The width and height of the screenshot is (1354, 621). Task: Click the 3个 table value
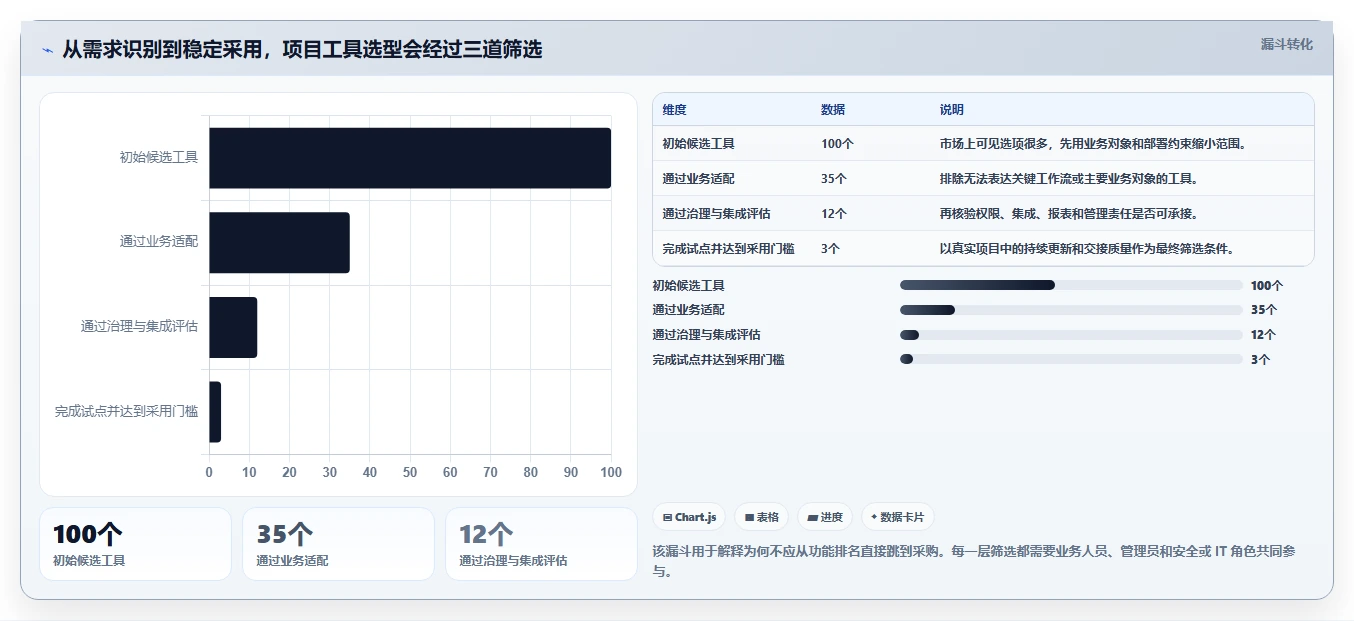click(831, 249)
